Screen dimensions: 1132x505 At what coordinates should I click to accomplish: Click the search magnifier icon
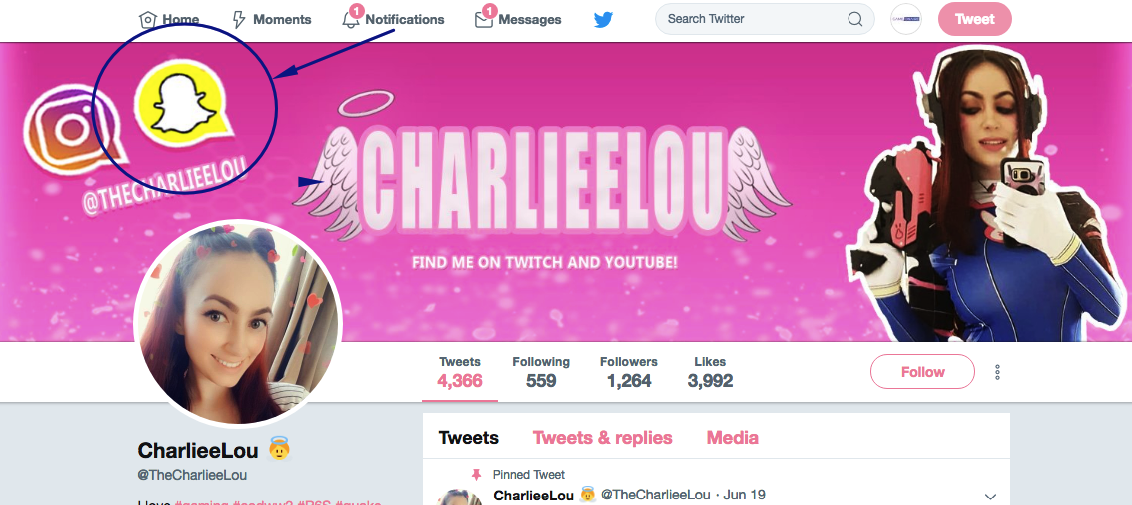pyautogui.click(x=855, y=19)
